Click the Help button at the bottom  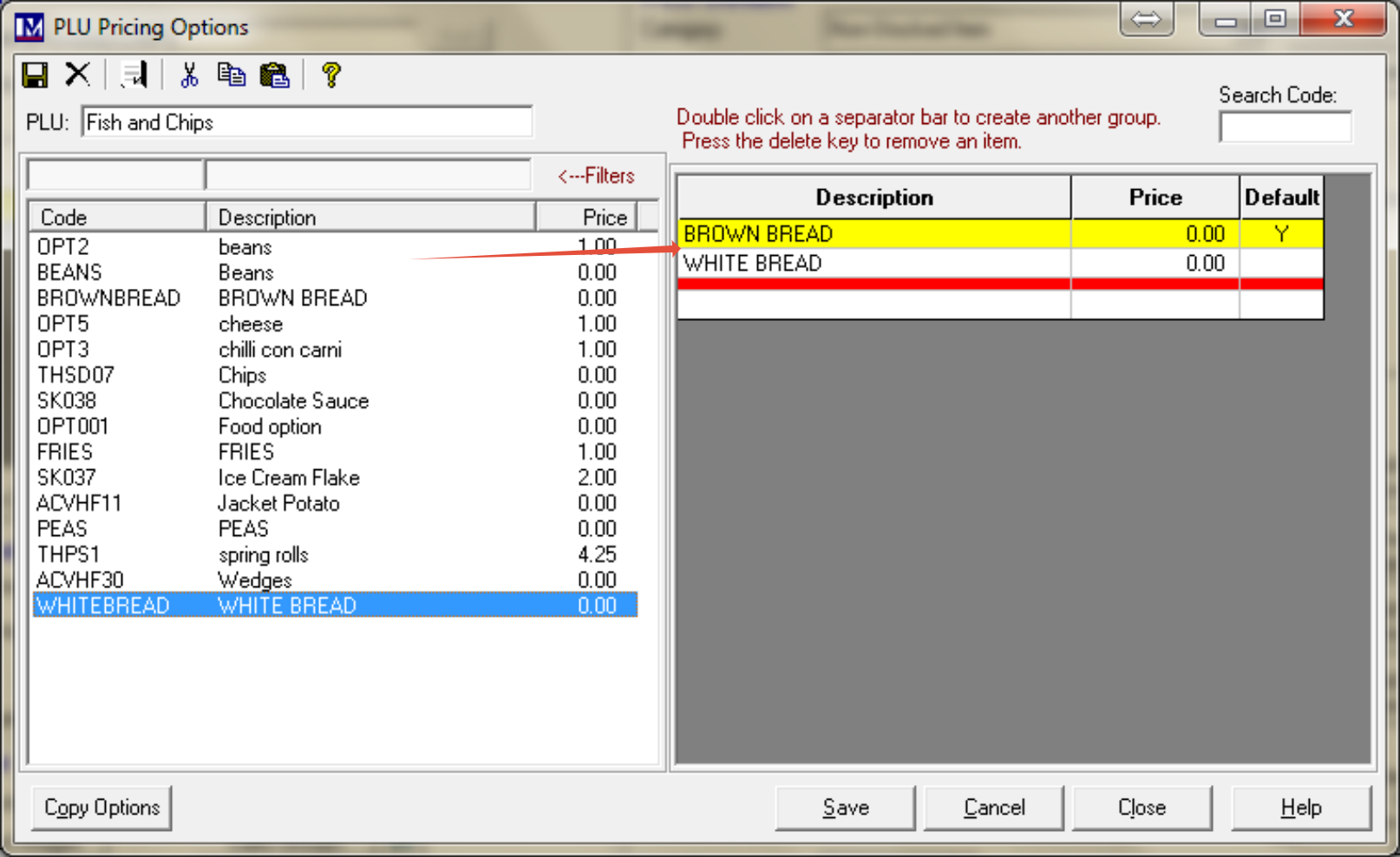pos(1301,808)
